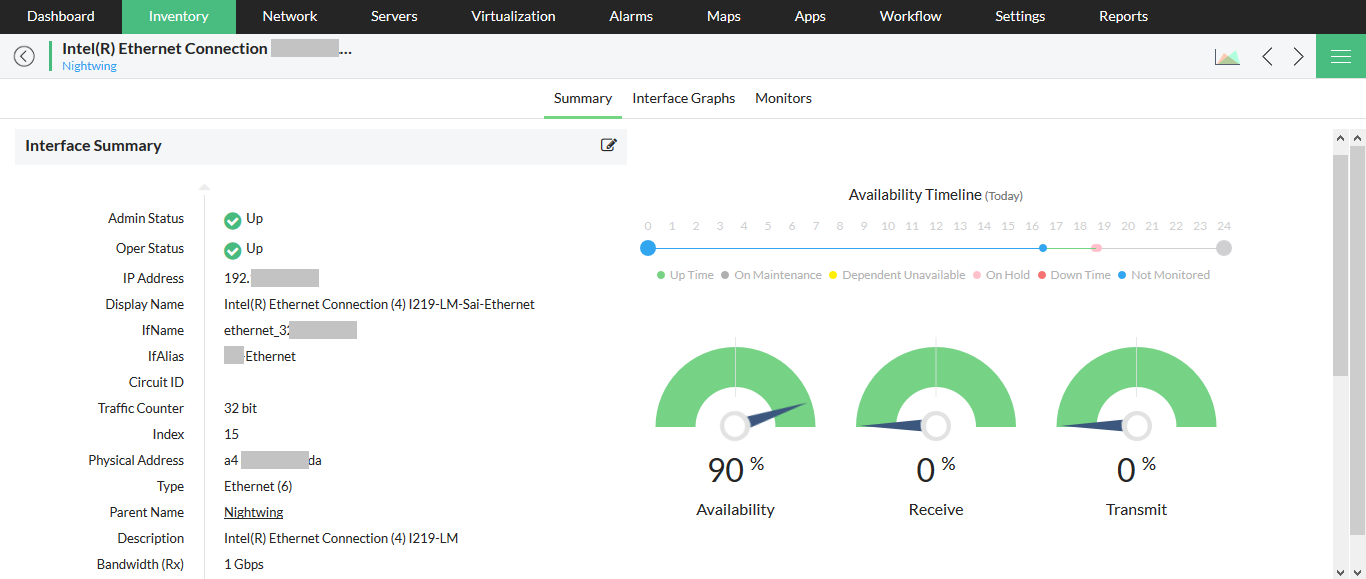Viewport: 1366px width, 579px height.
Task: Open the Reports section from top bar
Action: point(1122,16)
